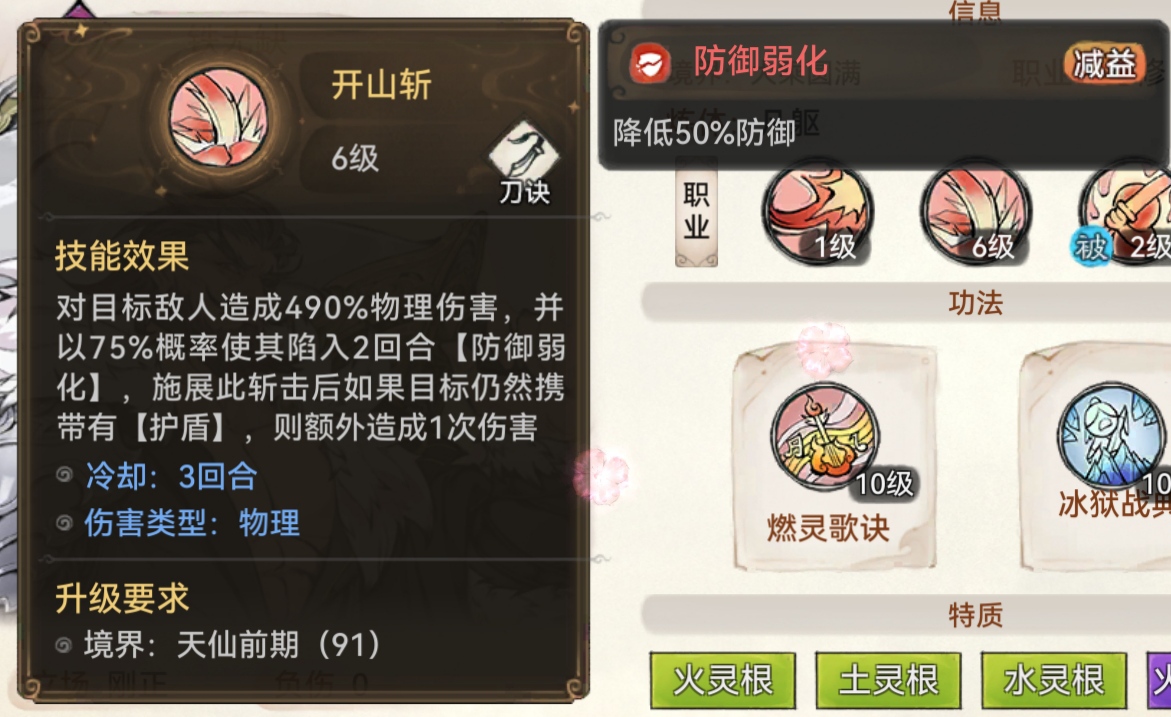The height and width of the screenshot is (717, 1171).
Task: Tap the 水灵根 trait button
Action: [1053, 680]
